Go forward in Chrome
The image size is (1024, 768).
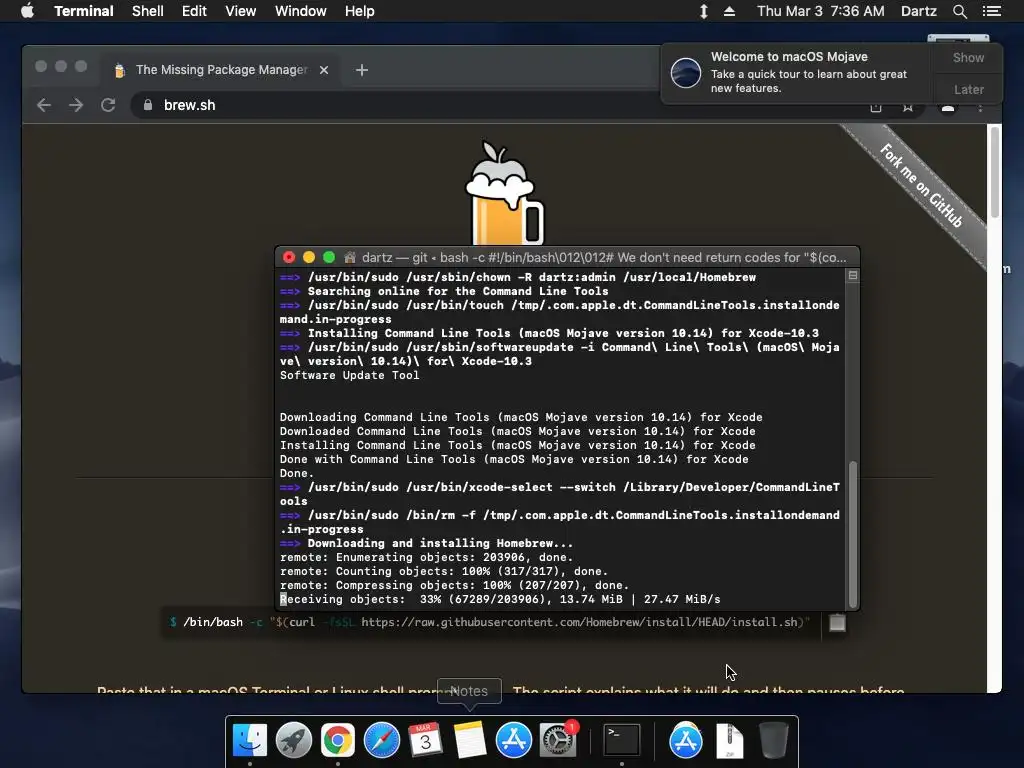76,105
